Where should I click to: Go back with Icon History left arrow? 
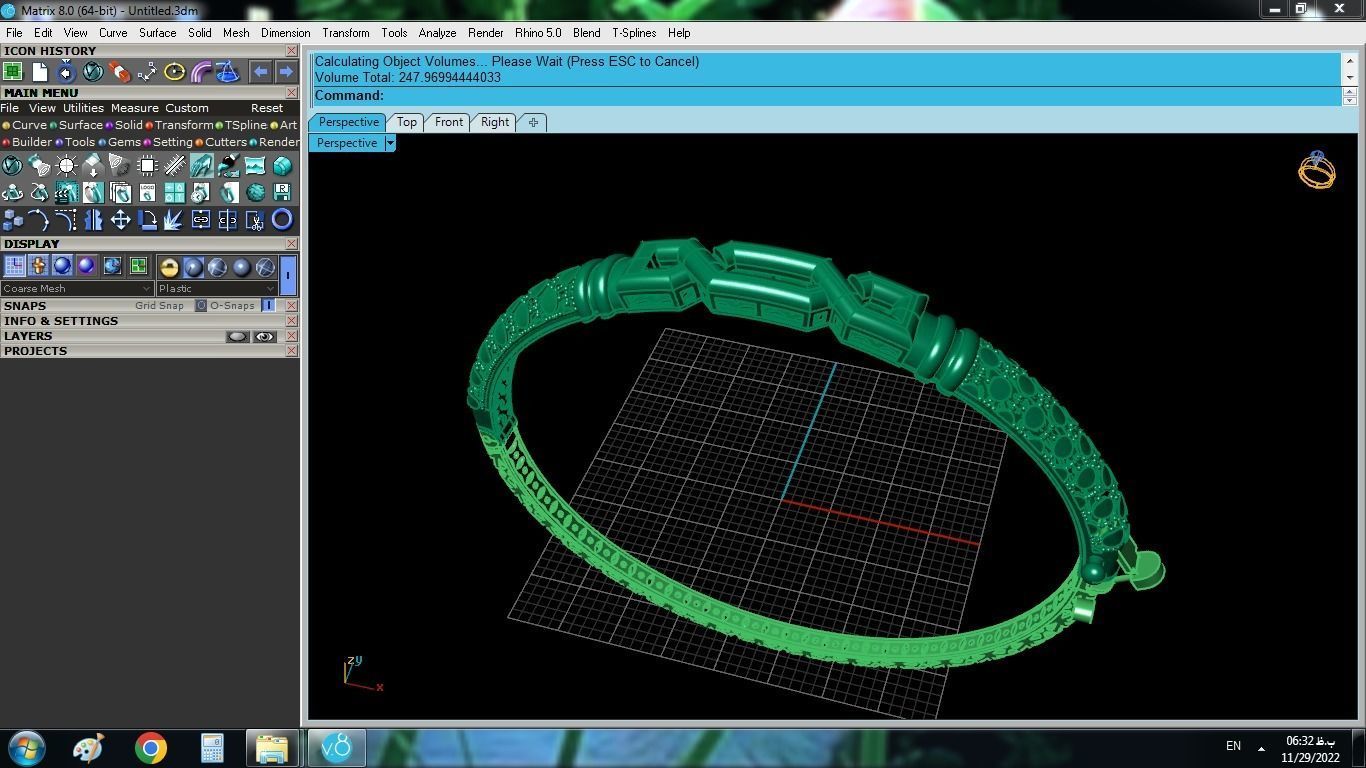[x=260, y=72]
